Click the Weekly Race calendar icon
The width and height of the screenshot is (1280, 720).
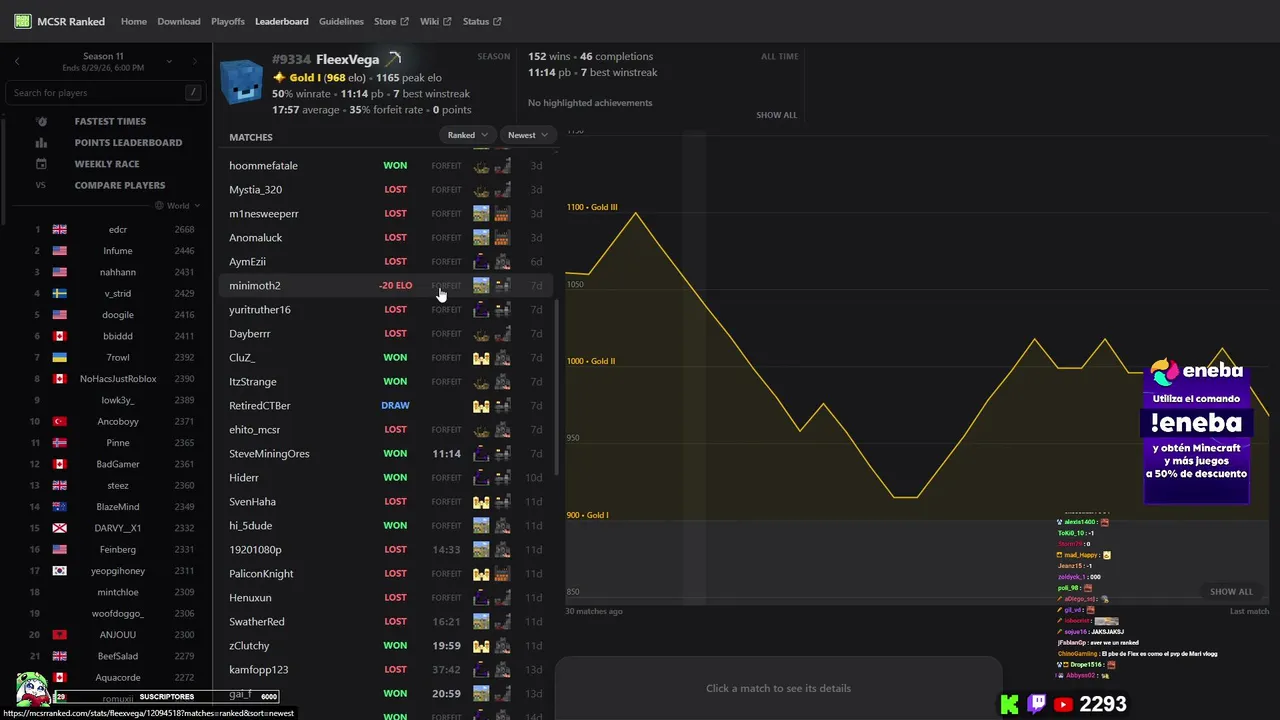pos(41,164)
